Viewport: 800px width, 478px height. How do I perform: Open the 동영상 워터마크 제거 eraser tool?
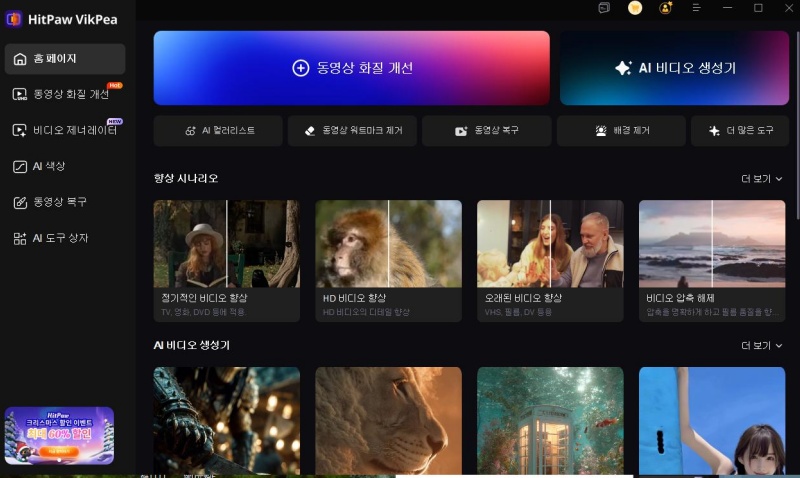pyautogui.click(x=354, y=131)
